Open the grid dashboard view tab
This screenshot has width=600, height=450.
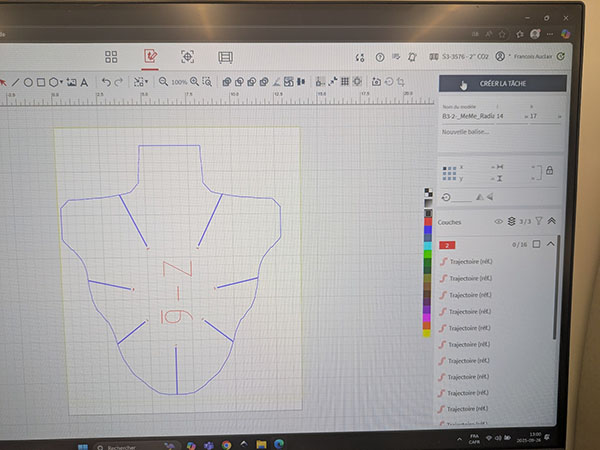pos(111,57)
